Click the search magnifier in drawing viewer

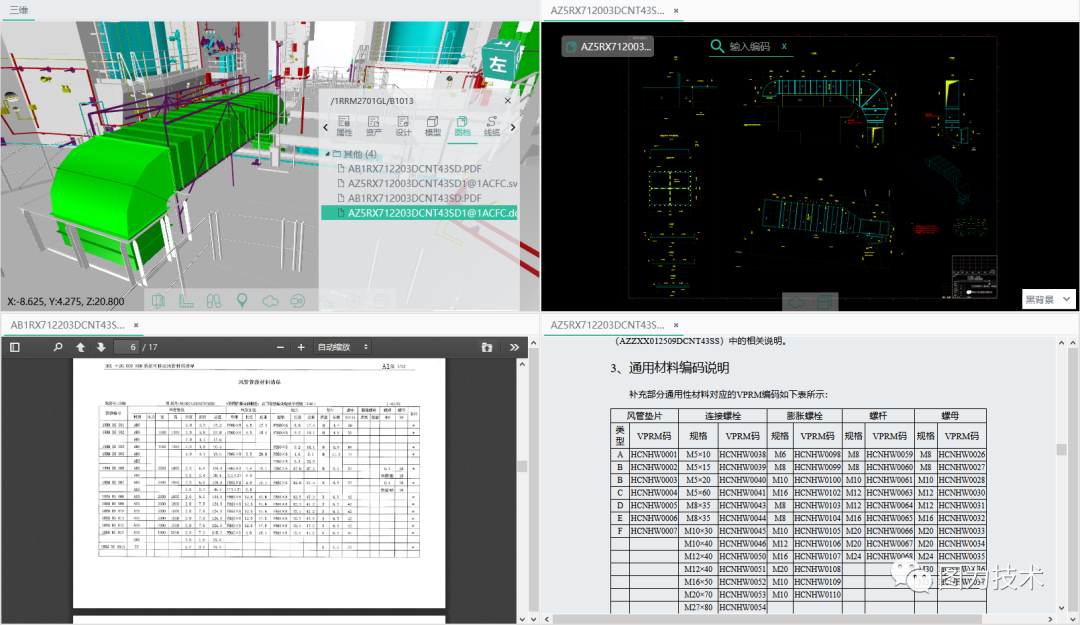[x=717, y=45]
